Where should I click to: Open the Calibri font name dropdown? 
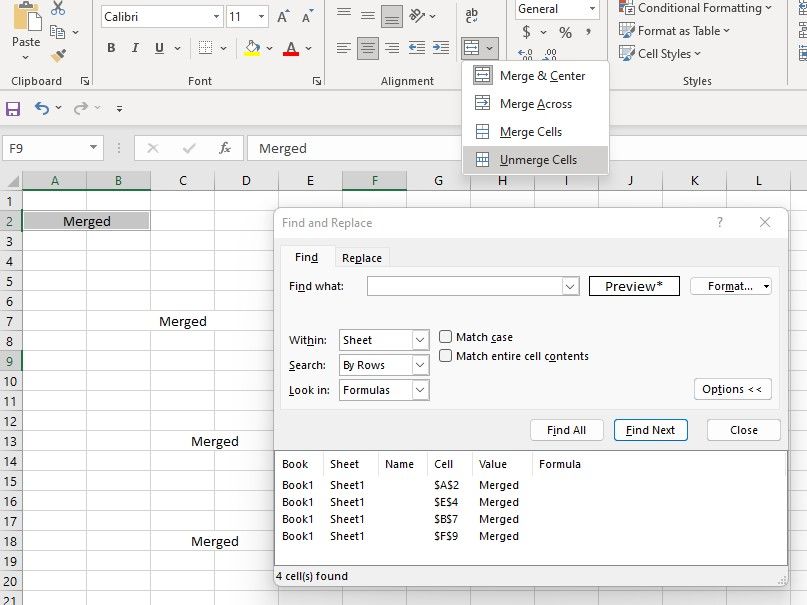216,17
